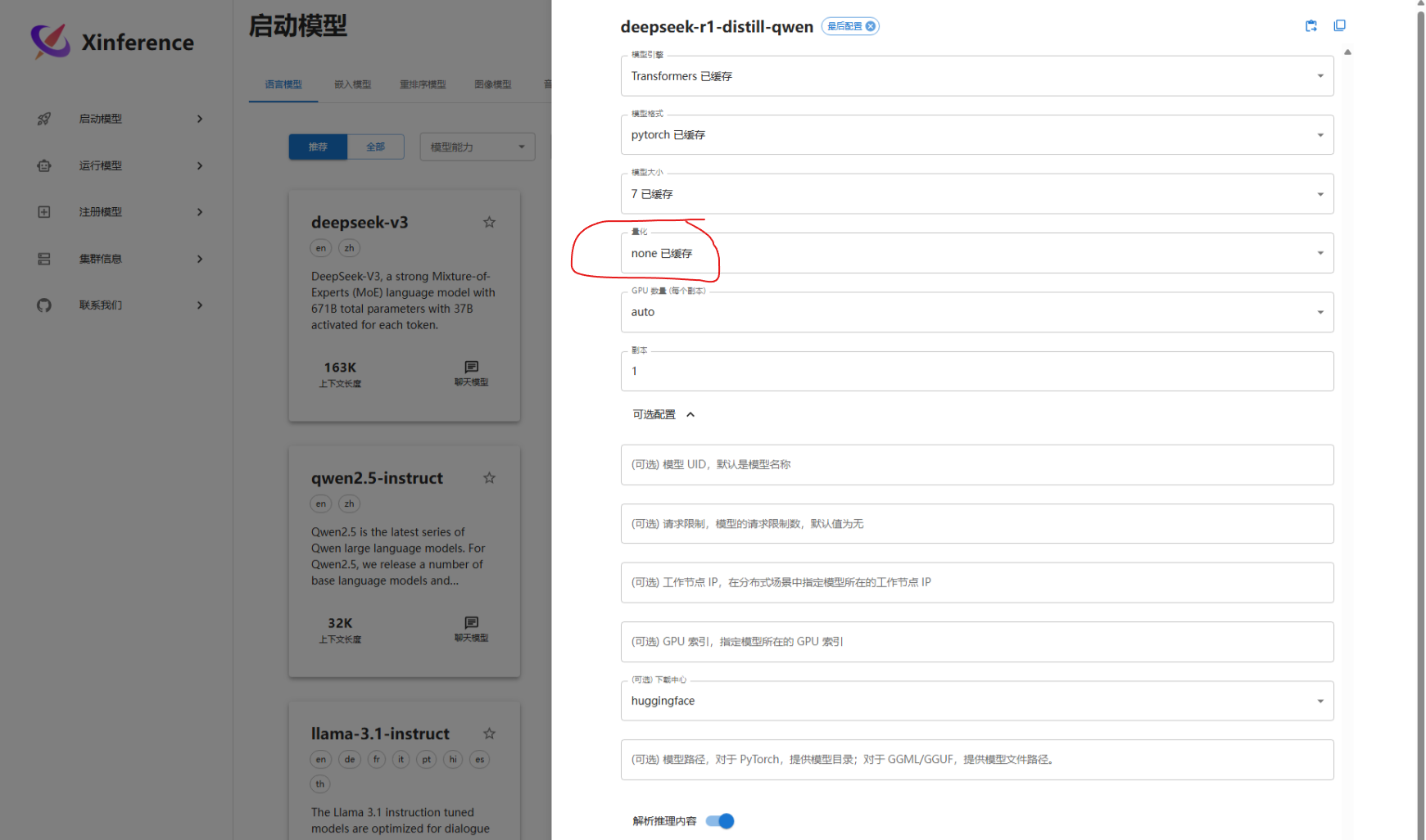Star the qwen2.5-instruct model card
This screenshot has width=1426, height=840.
click(489, 478)
